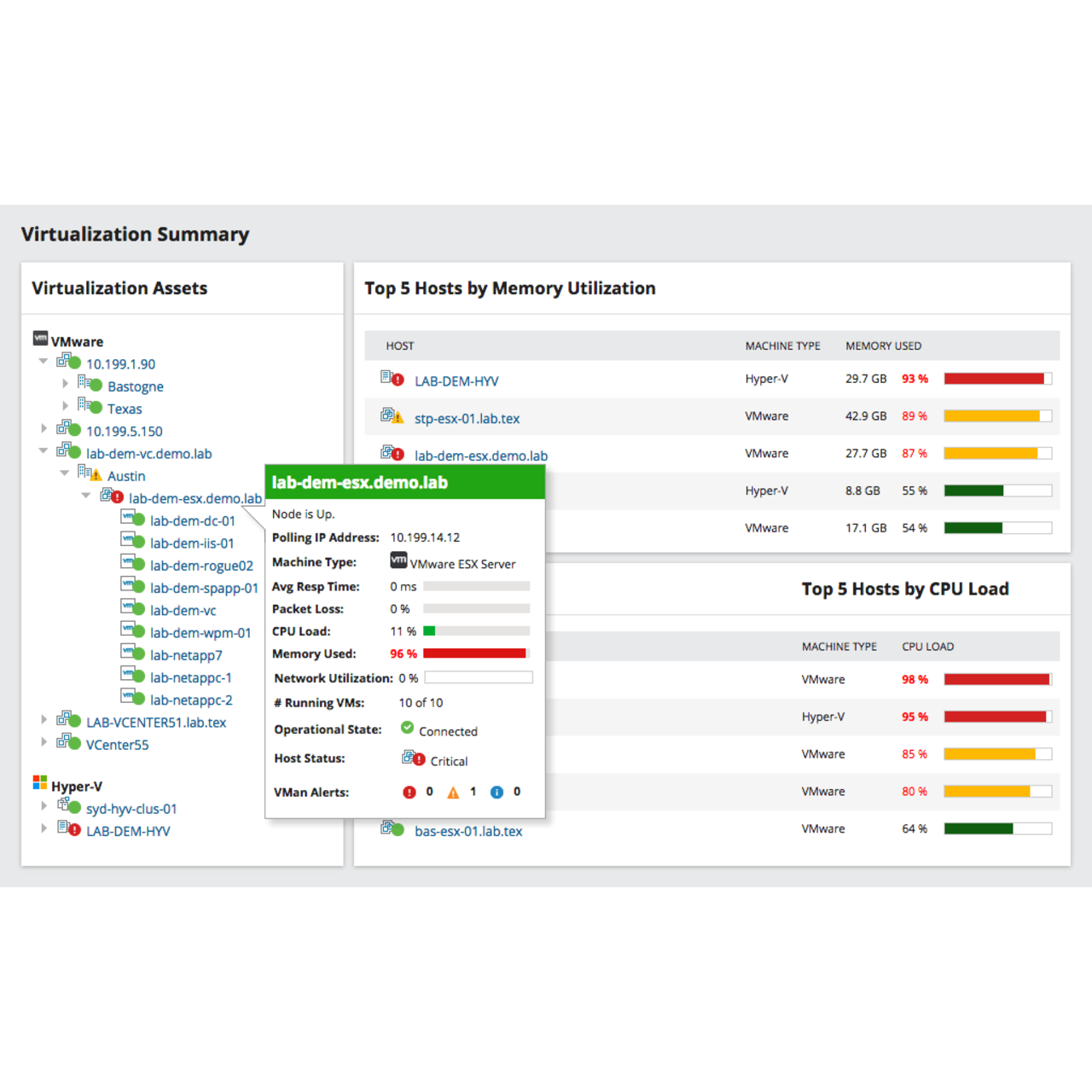
Task: Expand the LAB-VCENTER51.lab.tex node
Action: click(44, 720)
